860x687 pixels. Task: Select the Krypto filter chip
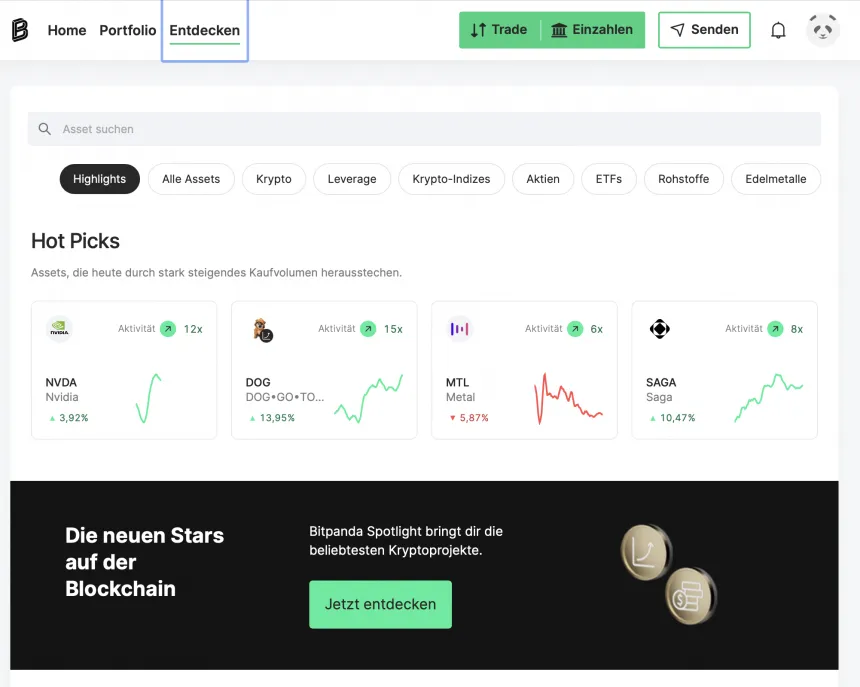[x=274, y=179]
